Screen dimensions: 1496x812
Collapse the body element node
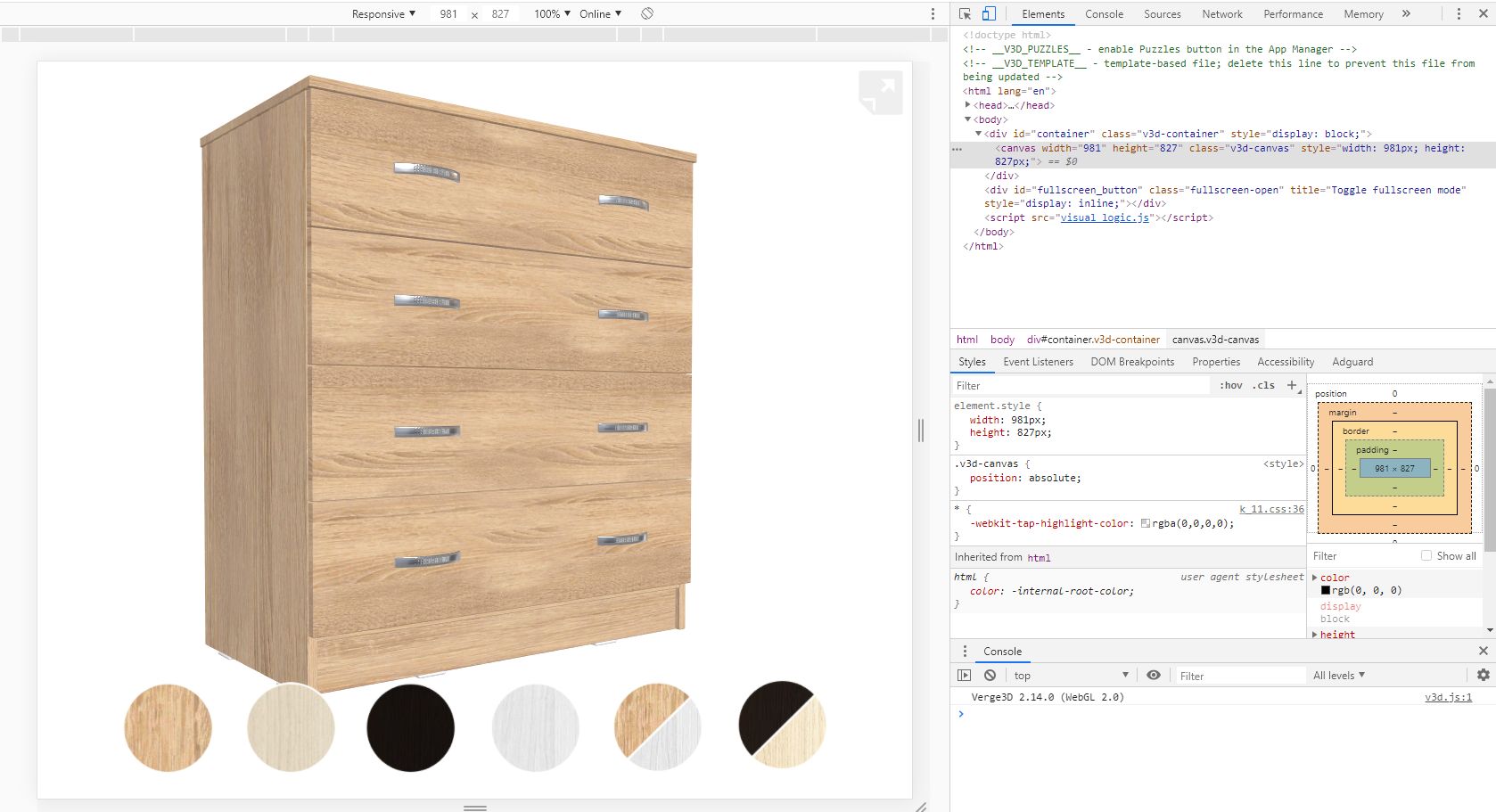967,119
